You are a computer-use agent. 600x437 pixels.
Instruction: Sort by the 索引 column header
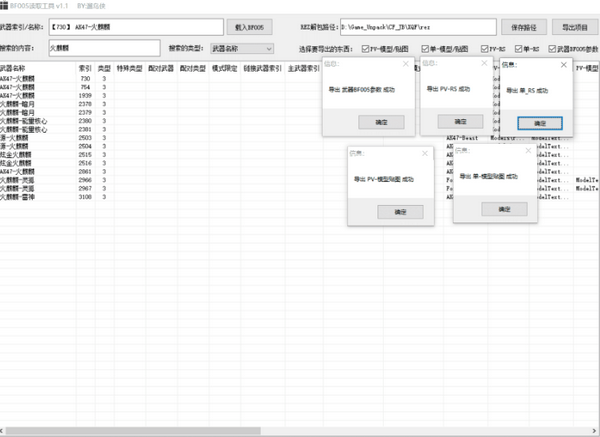click(x=85, y=68)
